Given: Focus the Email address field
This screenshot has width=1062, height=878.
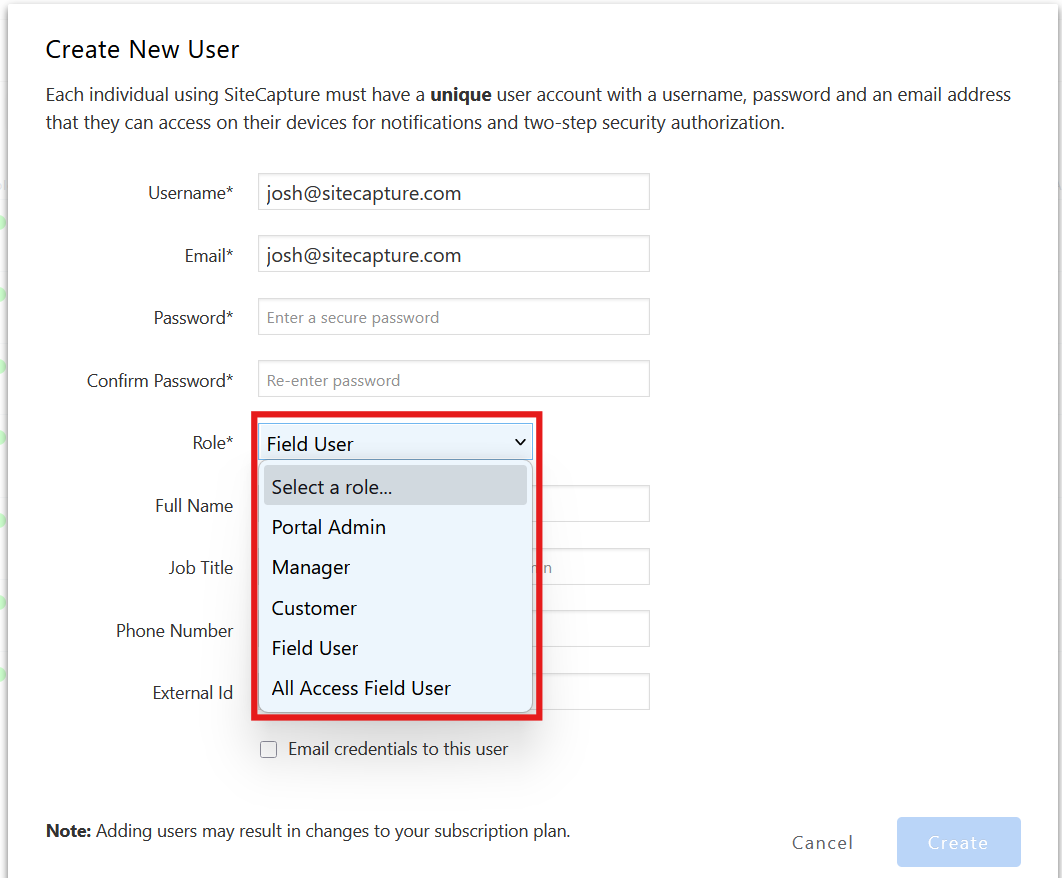Looking at the screenshot, I should click(x=453, y=254).
